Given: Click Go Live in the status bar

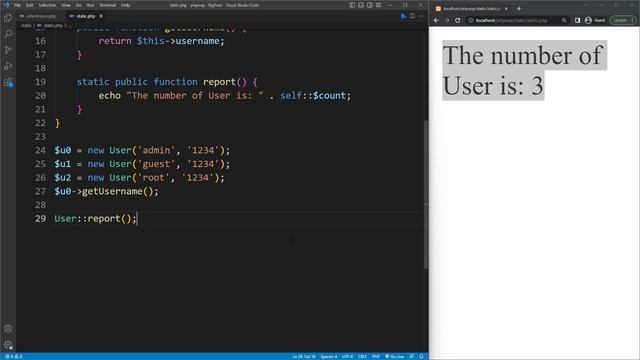Looking at the screenshot, I should pos(394,356).
